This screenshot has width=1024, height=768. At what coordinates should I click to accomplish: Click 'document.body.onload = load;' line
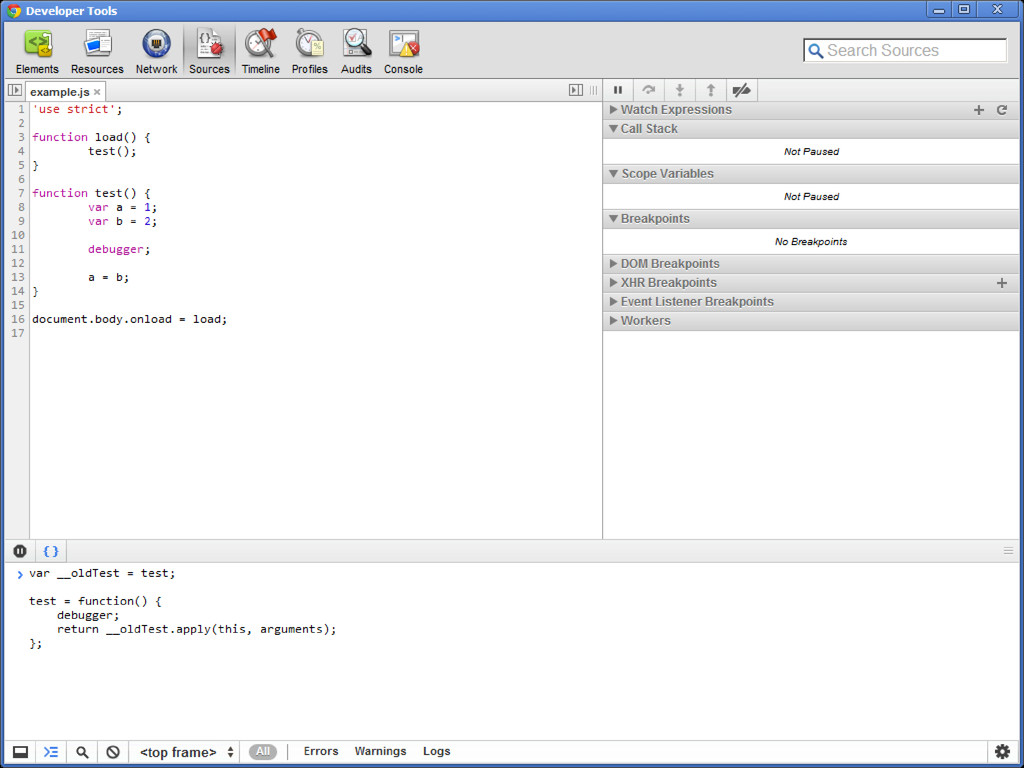pos(129,319)
